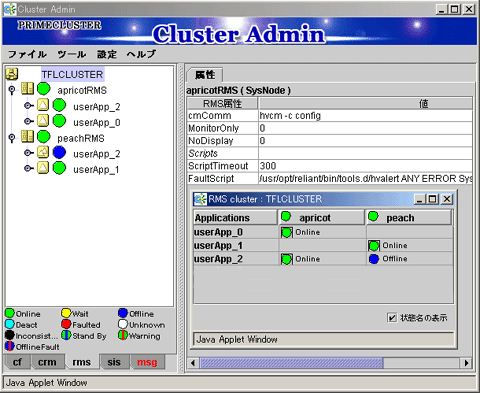Click the ScriptTimeout value 300
This screenshot has width=480, height=393.
(268, 166)
